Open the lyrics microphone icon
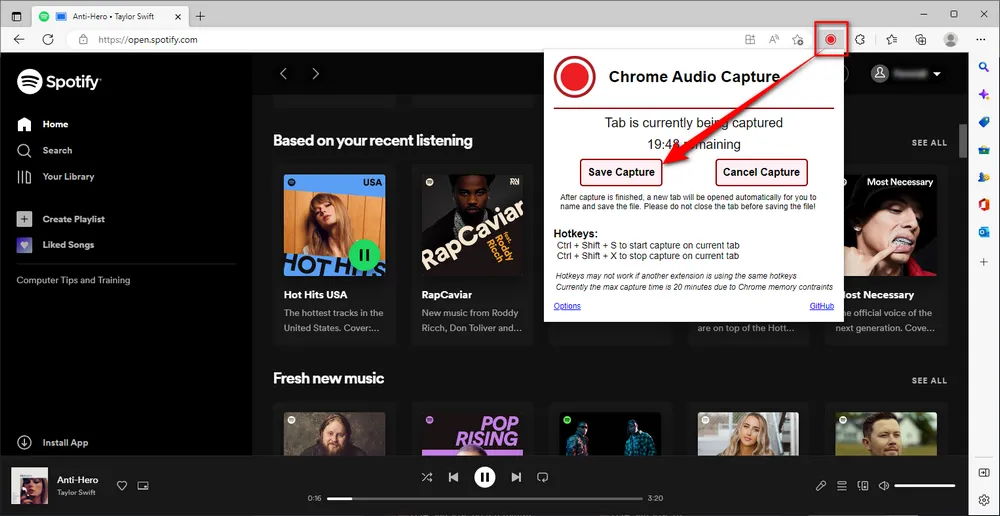Image resolution: width=1000 pixels, height=516 pixels. tap(821, 486)
